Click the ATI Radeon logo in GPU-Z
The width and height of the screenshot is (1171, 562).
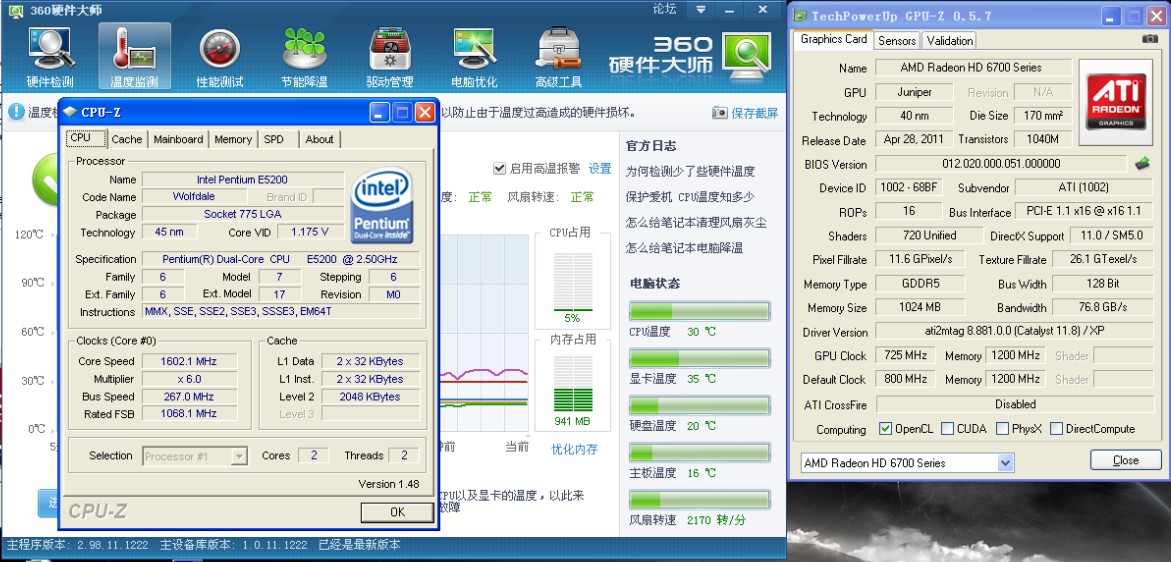point(1116,102)
